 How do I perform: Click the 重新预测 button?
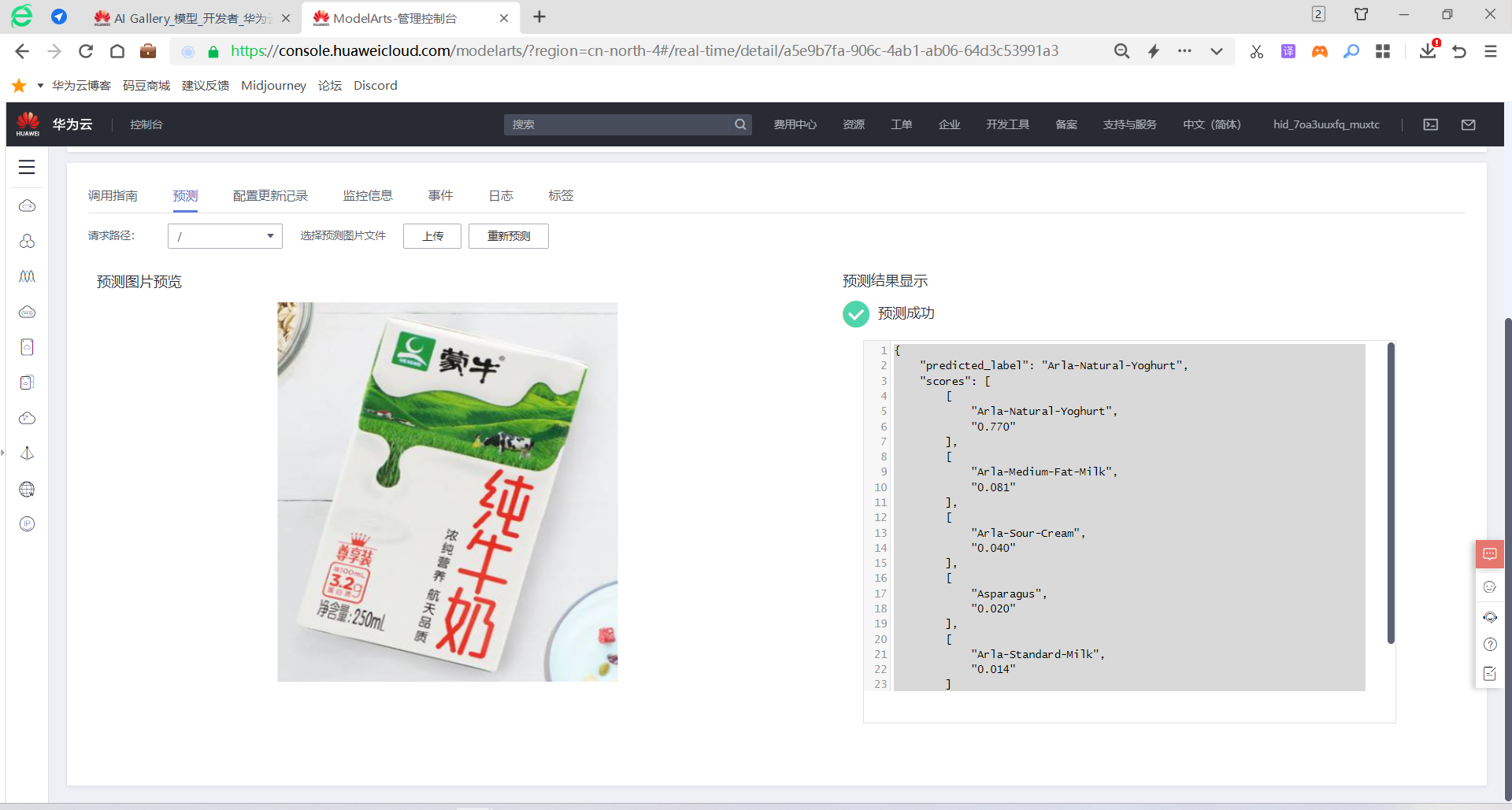click(x=509, y=236)
